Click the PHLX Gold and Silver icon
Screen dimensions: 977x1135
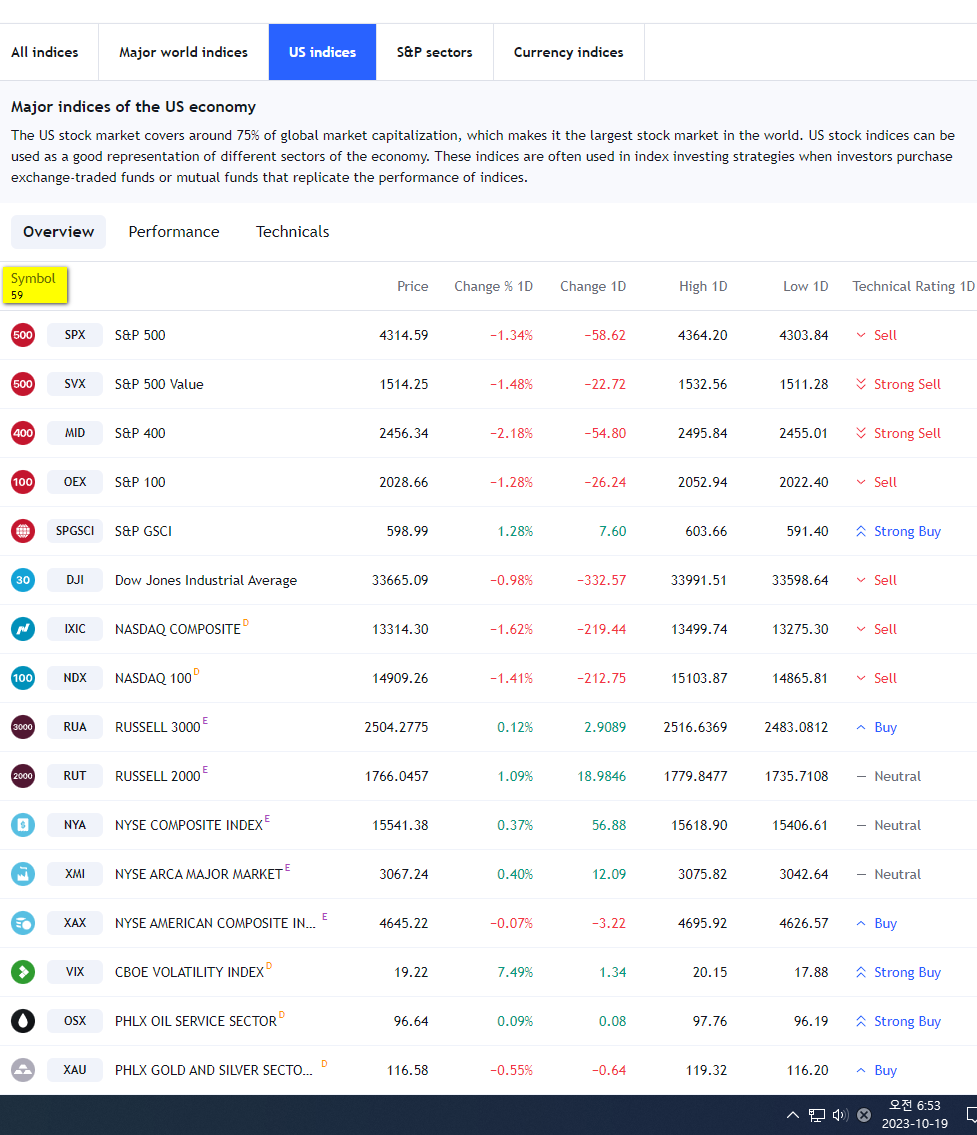point(23,1070)
